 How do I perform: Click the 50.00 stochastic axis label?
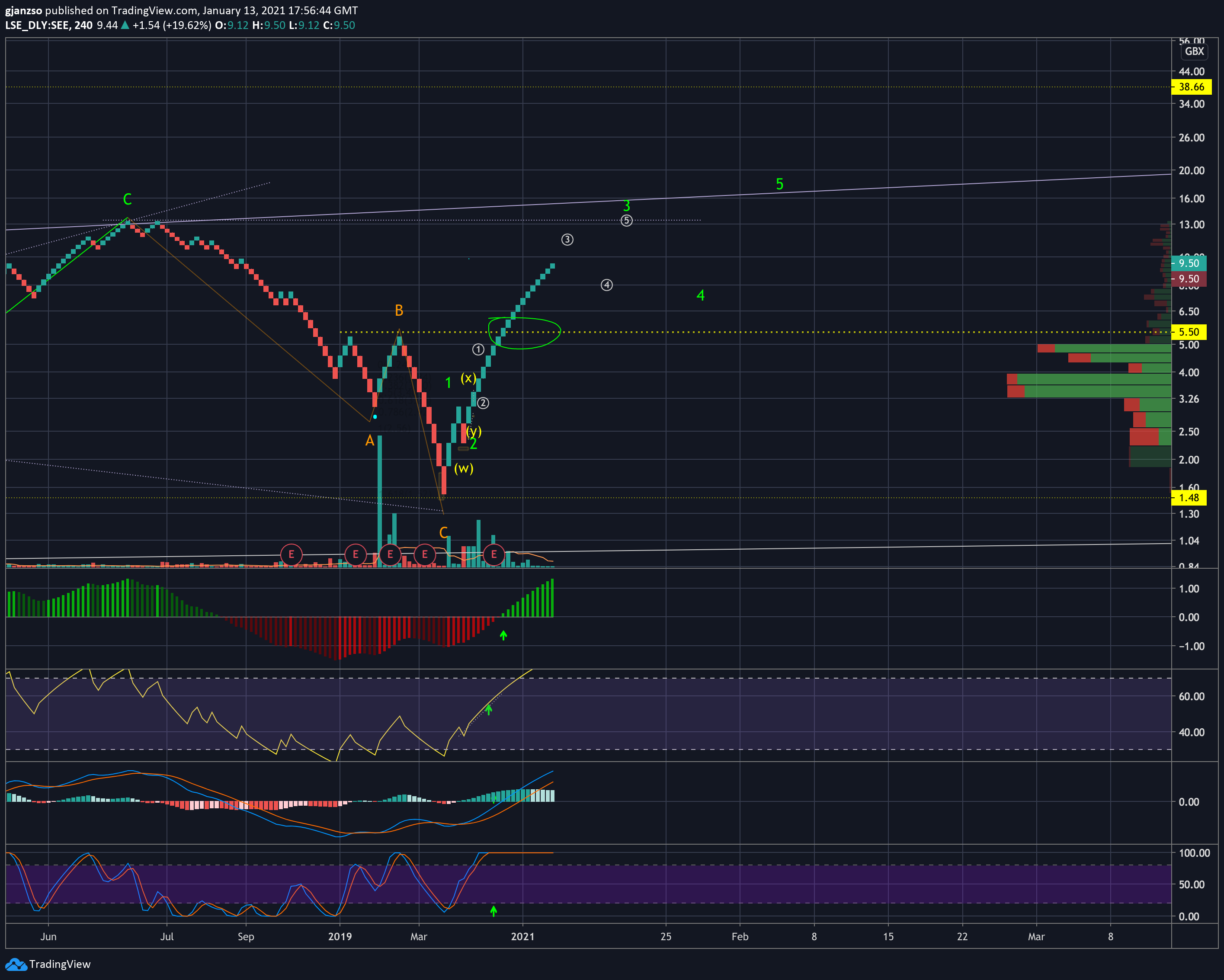click(x=1192, y=884)
